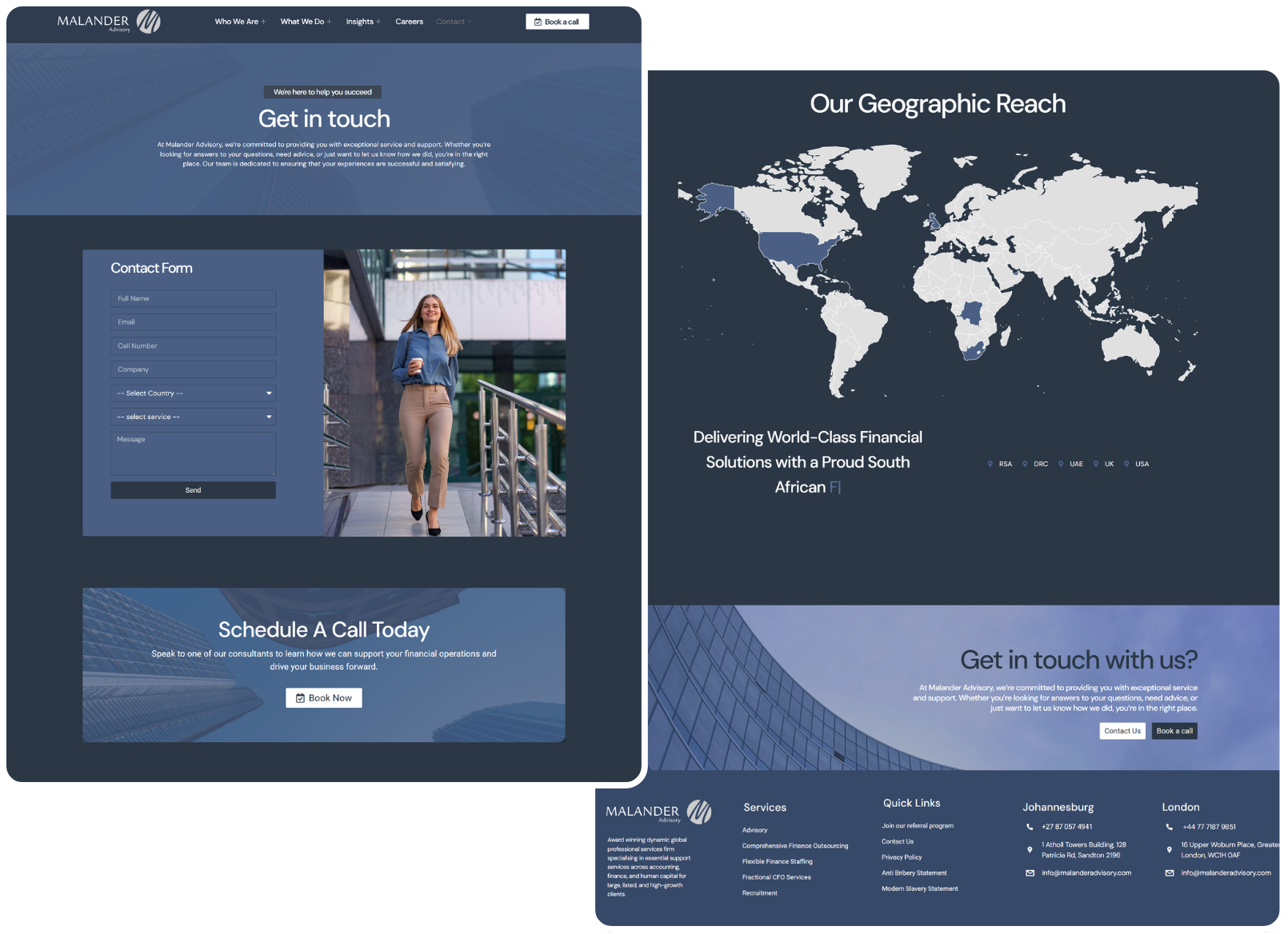Click the London email envelope icon
1288x934 pixels.
tap(1170, 873)
